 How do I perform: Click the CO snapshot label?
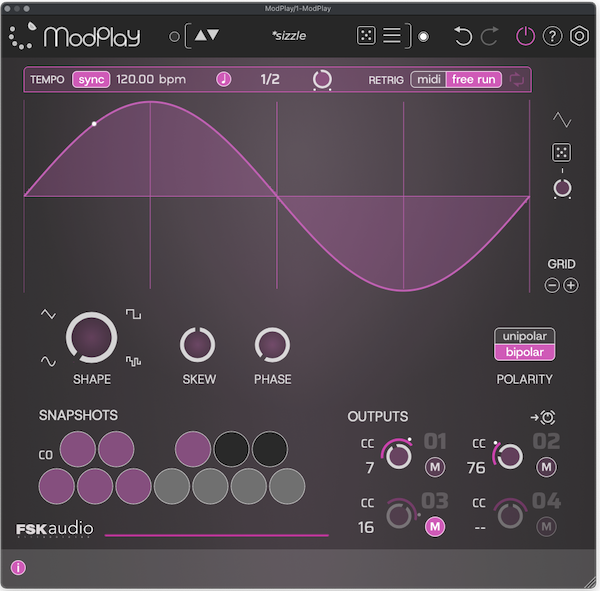[x=46, y=455]
